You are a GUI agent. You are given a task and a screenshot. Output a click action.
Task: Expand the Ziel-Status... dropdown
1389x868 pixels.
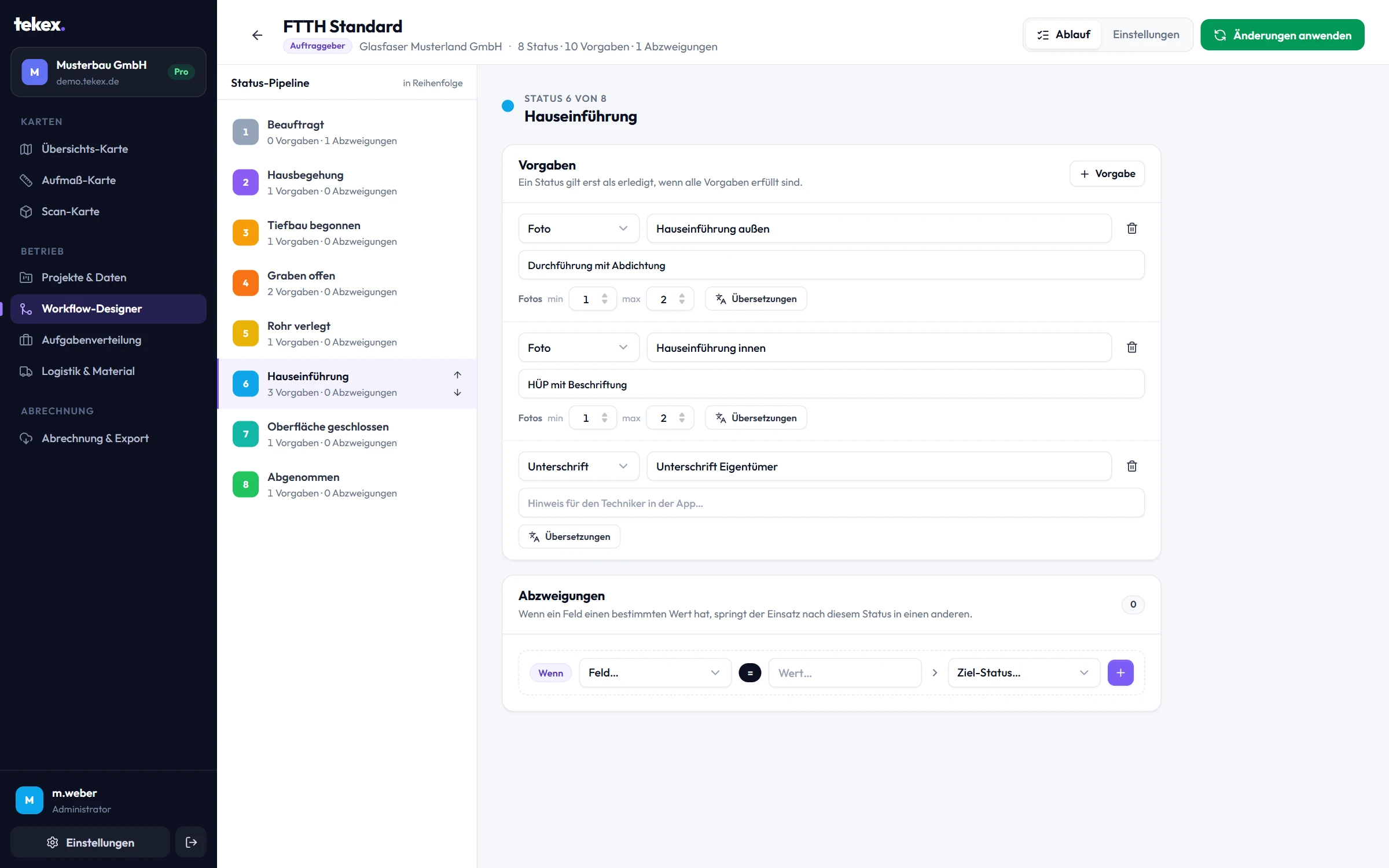pos(1023,672)
